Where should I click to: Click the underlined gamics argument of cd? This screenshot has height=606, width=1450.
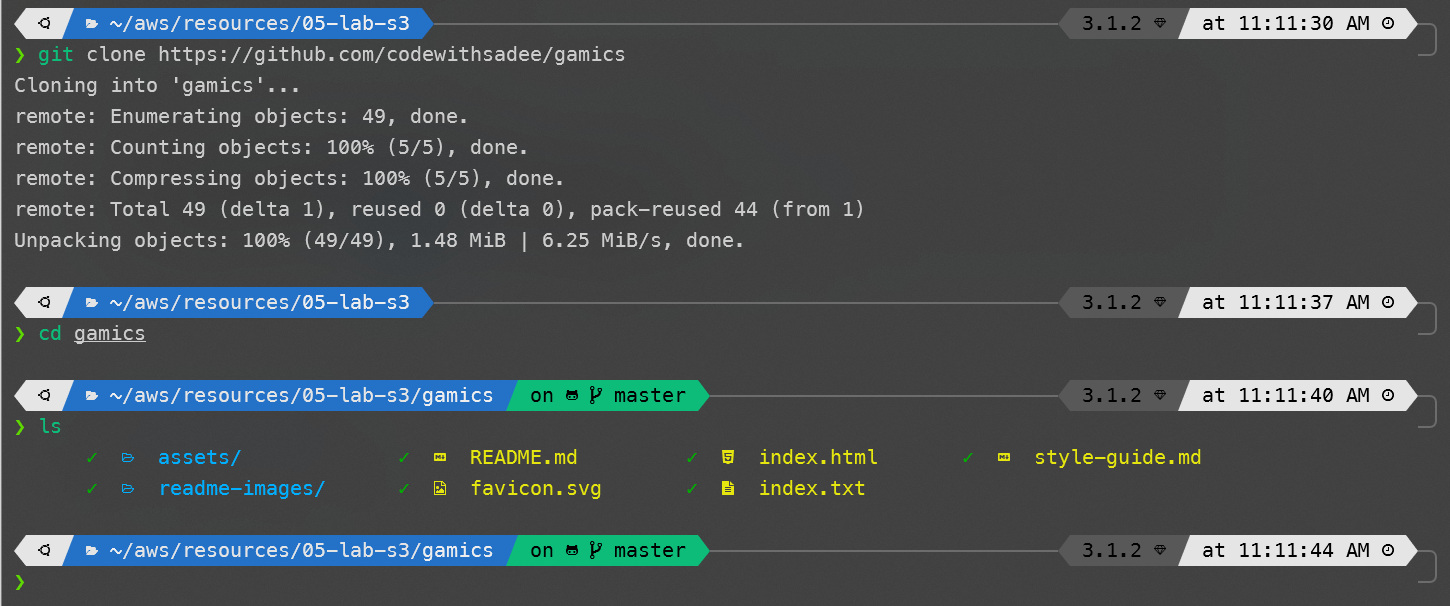point(110,333)
